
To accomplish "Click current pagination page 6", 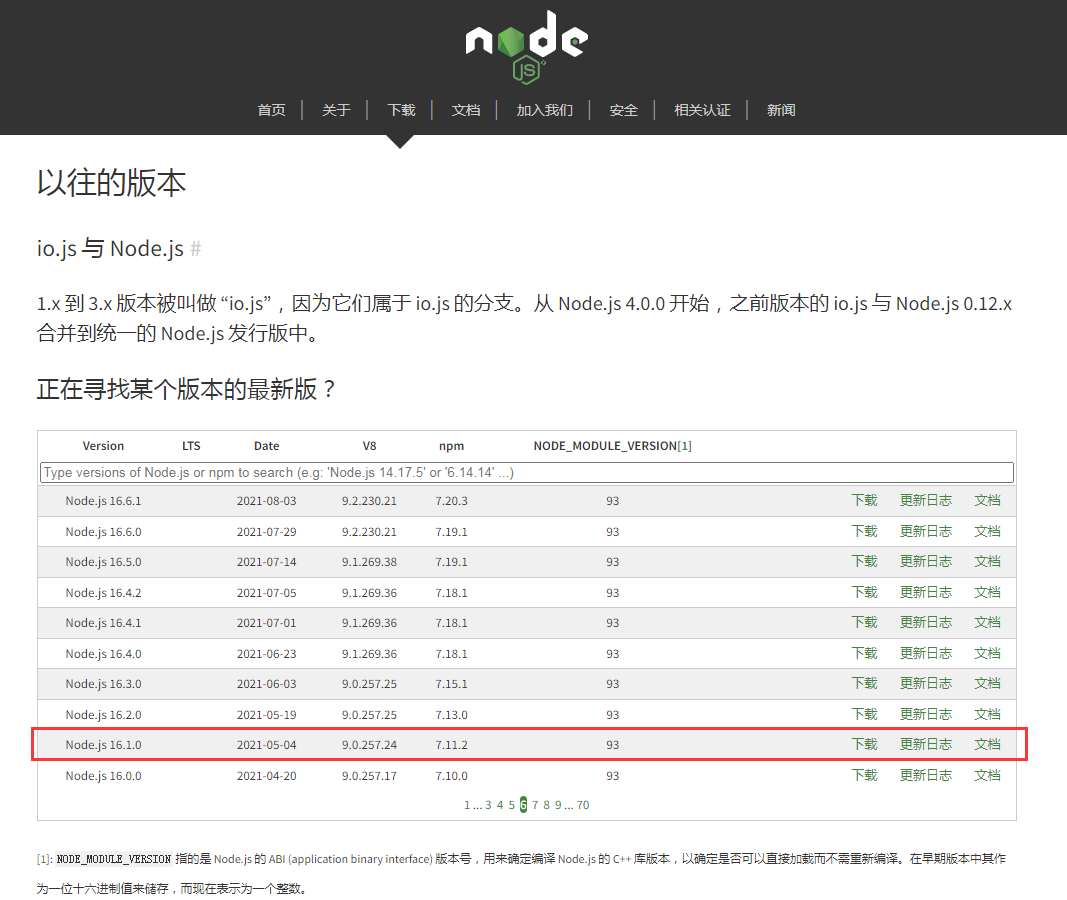I will click(x=523, y=805).
